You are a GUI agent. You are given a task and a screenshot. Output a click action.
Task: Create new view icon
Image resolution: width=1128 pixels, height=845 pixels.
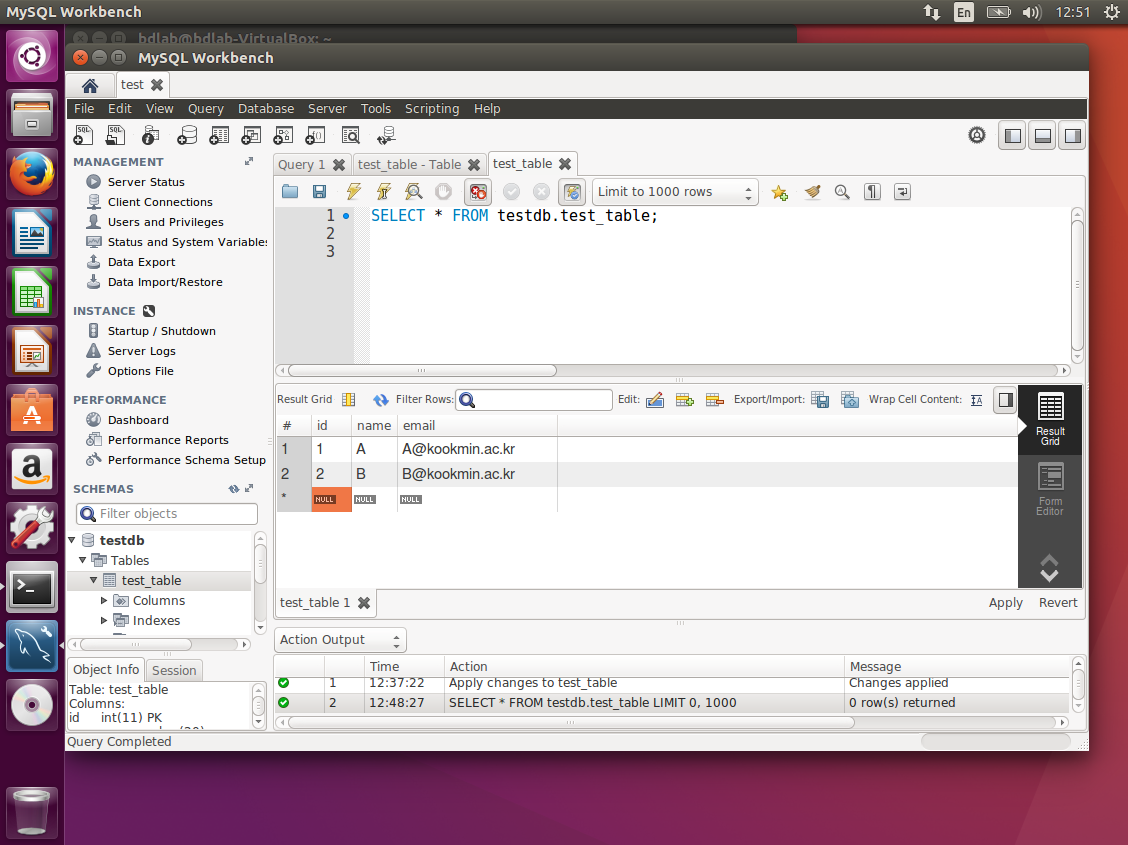point(251,135)
